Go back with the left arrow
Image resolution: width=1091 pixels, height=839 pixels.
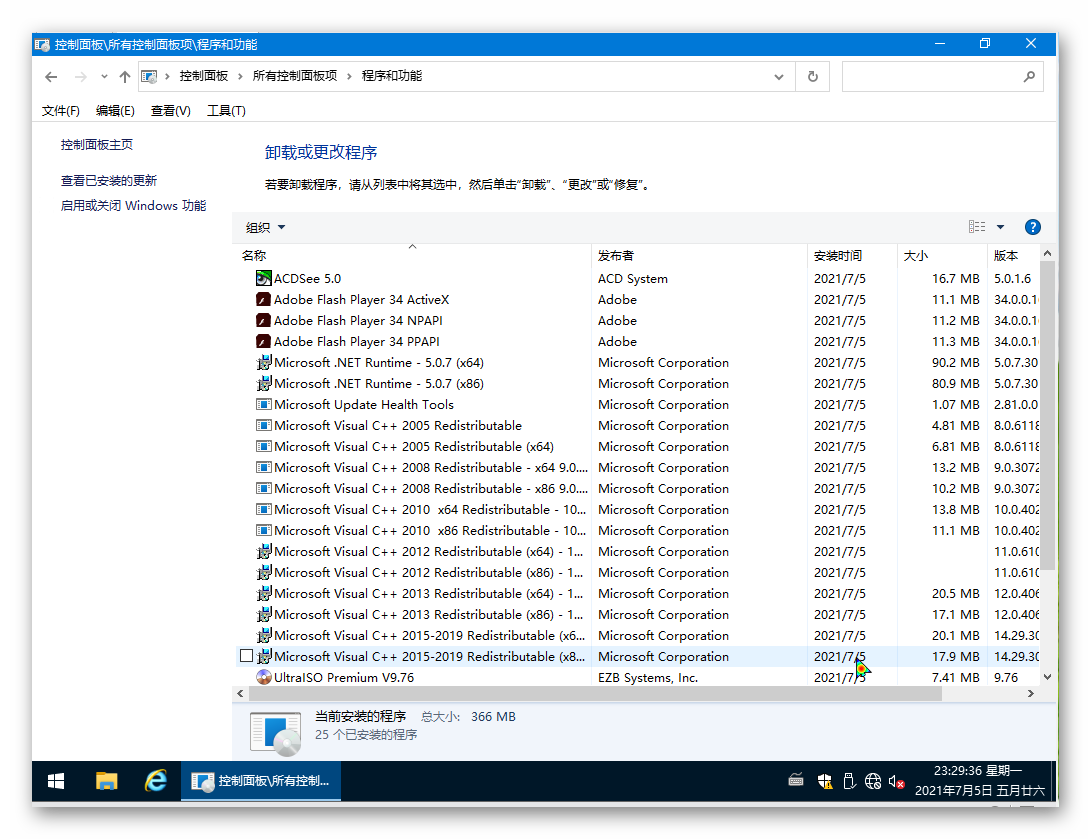pos(51,77)
